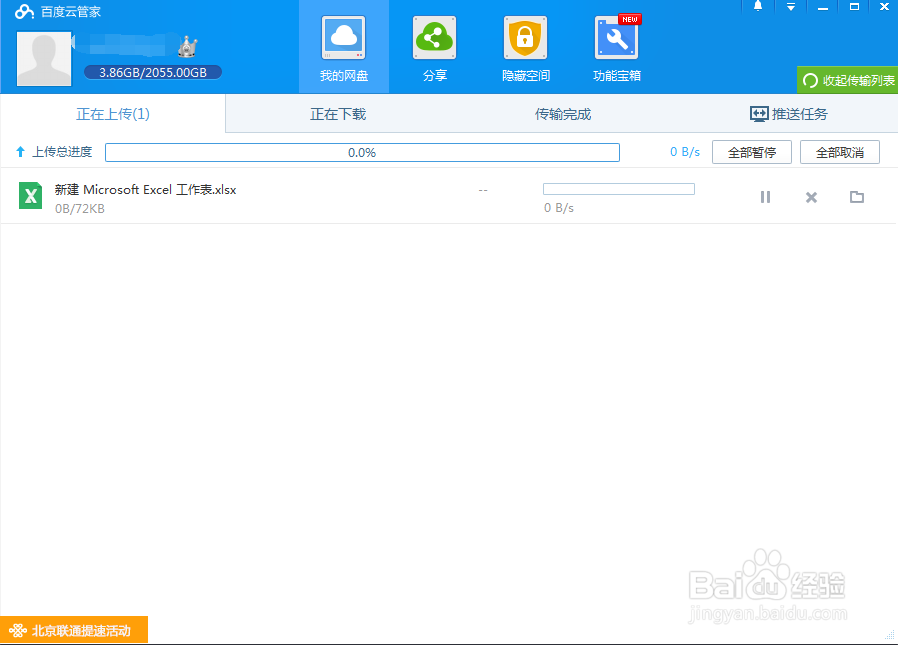Viewport: 898px width, 645px height.
Task: Click the storage usage 3.86GB/2055.00GB bar
Action: 153,72
